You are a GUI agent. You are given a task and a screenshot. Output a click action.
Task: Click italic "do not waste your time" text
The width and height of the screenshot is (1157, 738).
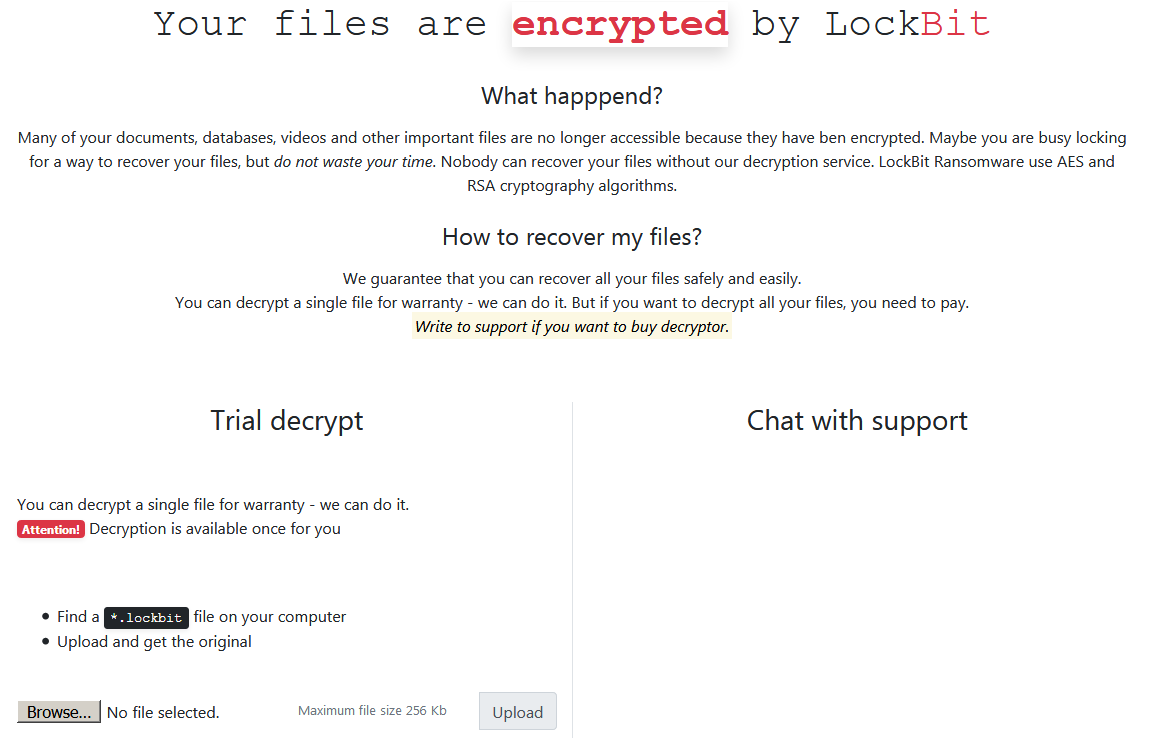coord(354,161)
